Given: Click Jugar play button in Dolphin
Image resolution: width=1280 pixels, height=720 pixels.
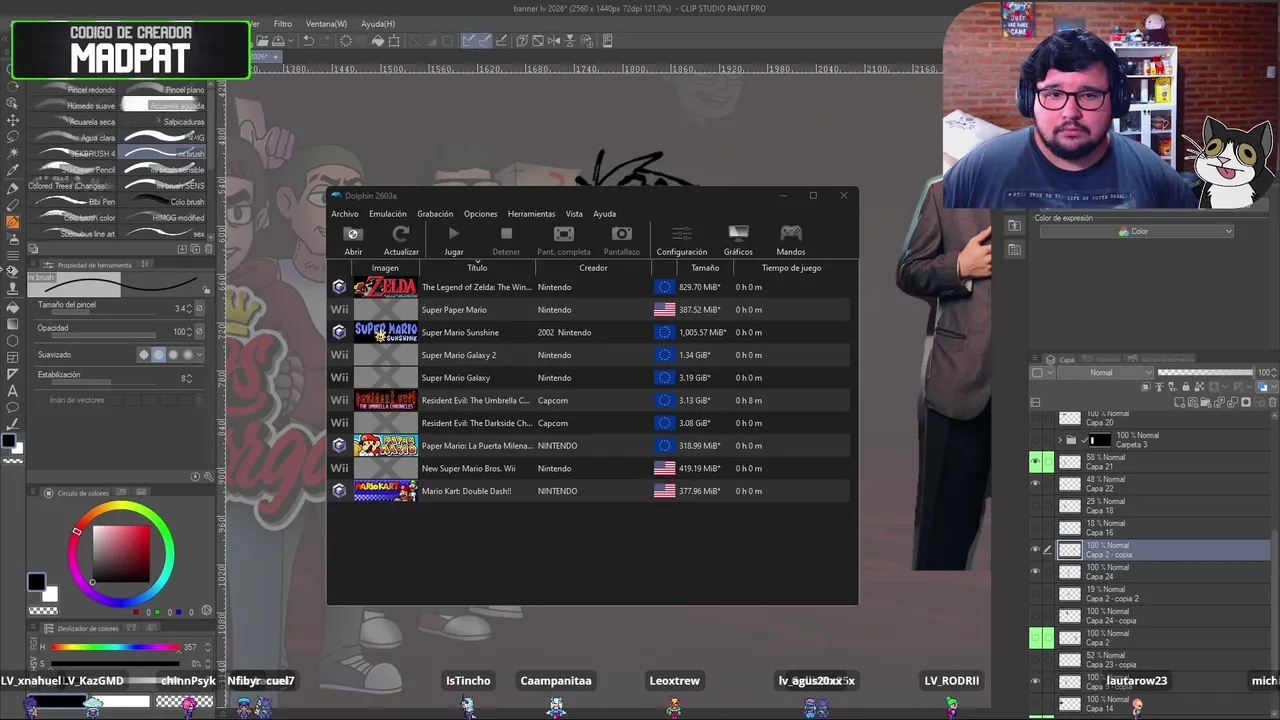Looking at the screenshot, I should [454, 234].
